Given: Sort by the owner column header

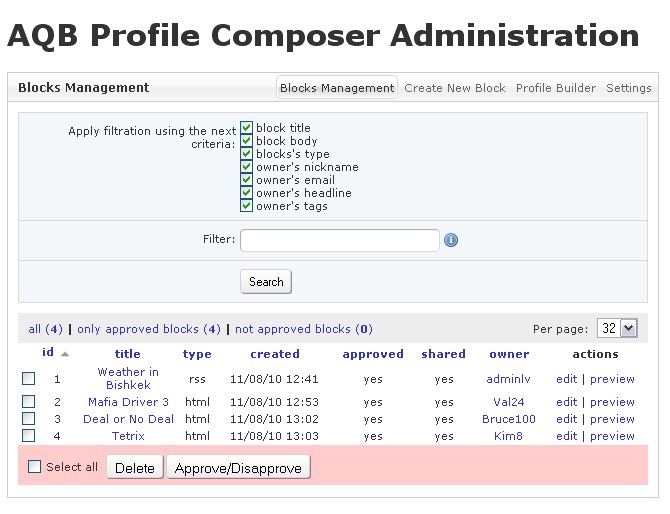Looking at the screenshot, I should tap(509, 355).
